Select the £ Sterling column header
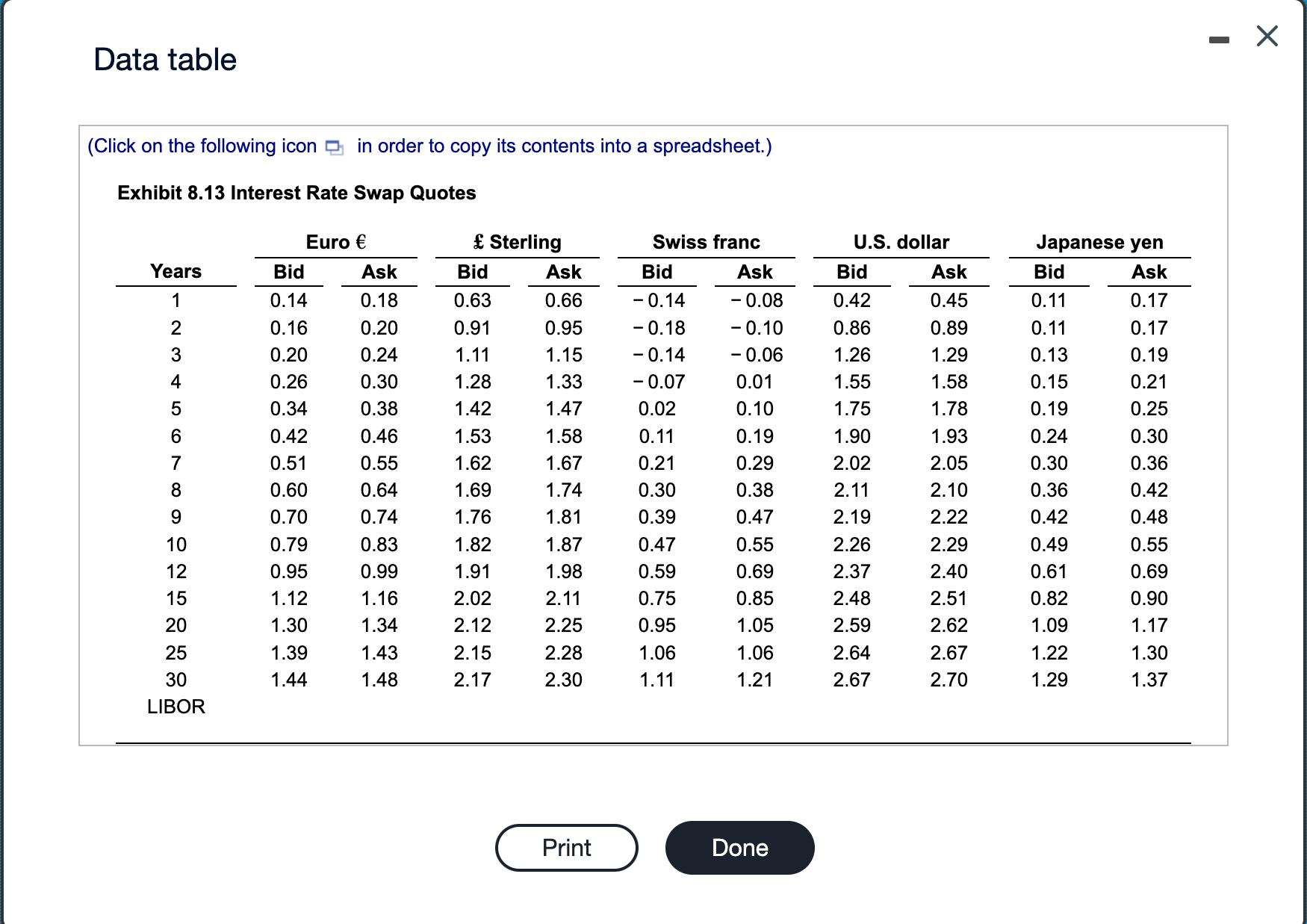The image size is (1307, 924). click(x=517, y=242)
